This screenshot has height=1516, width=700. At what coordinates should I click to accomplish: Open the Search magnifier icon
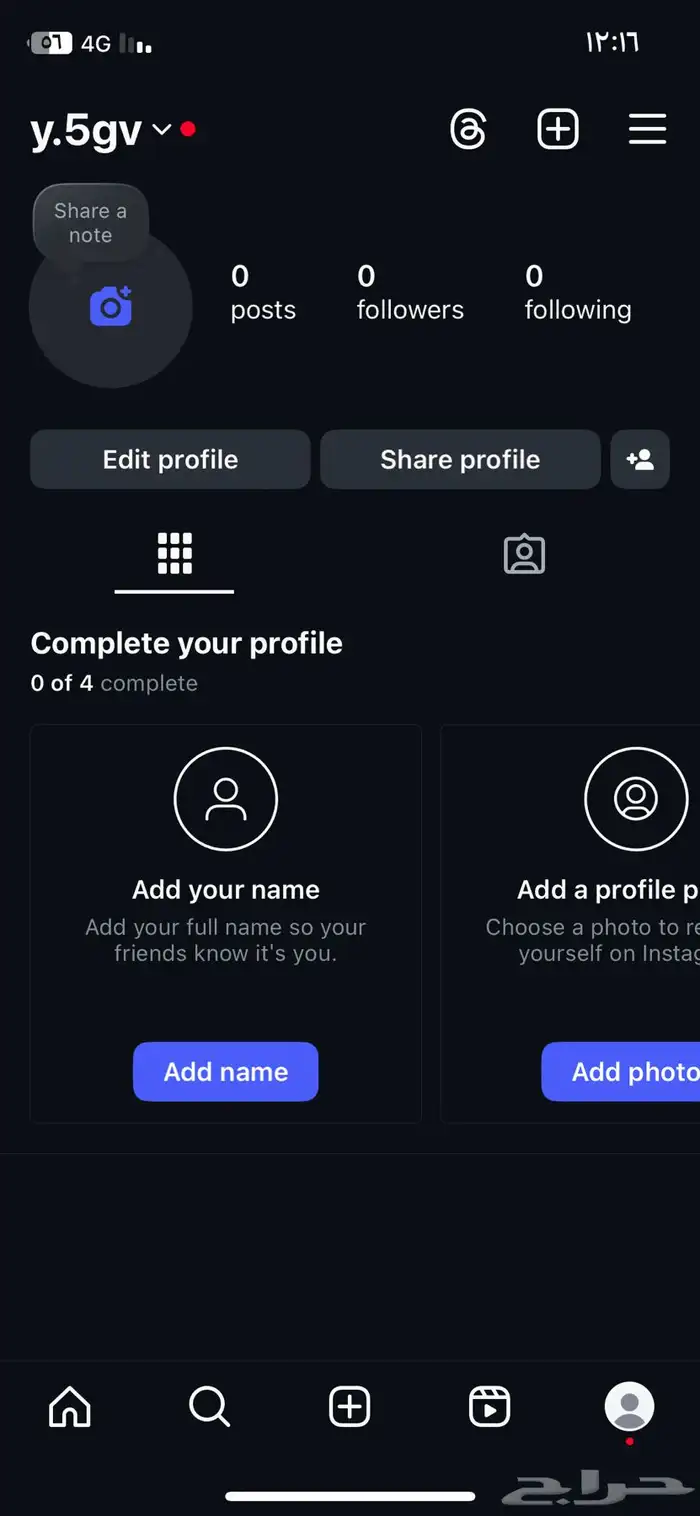tap(209, 1408)
